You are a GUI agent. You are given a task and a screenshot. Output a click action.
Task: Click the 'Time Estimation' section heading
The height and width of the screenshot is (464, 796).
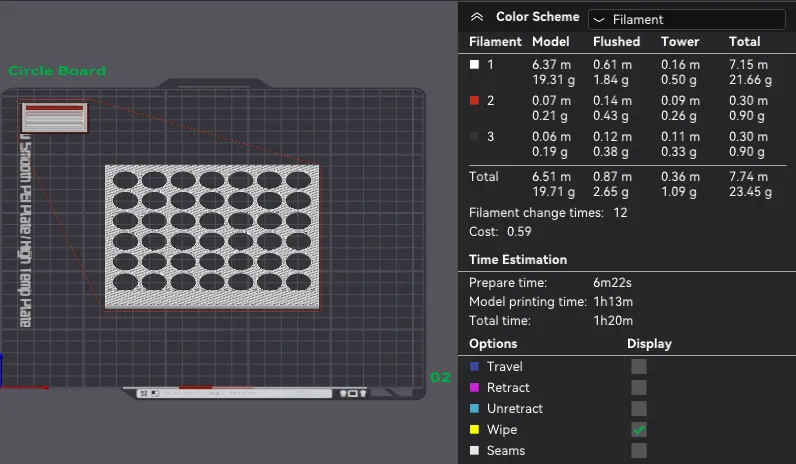pyautogui.click(x=518, y=259)
